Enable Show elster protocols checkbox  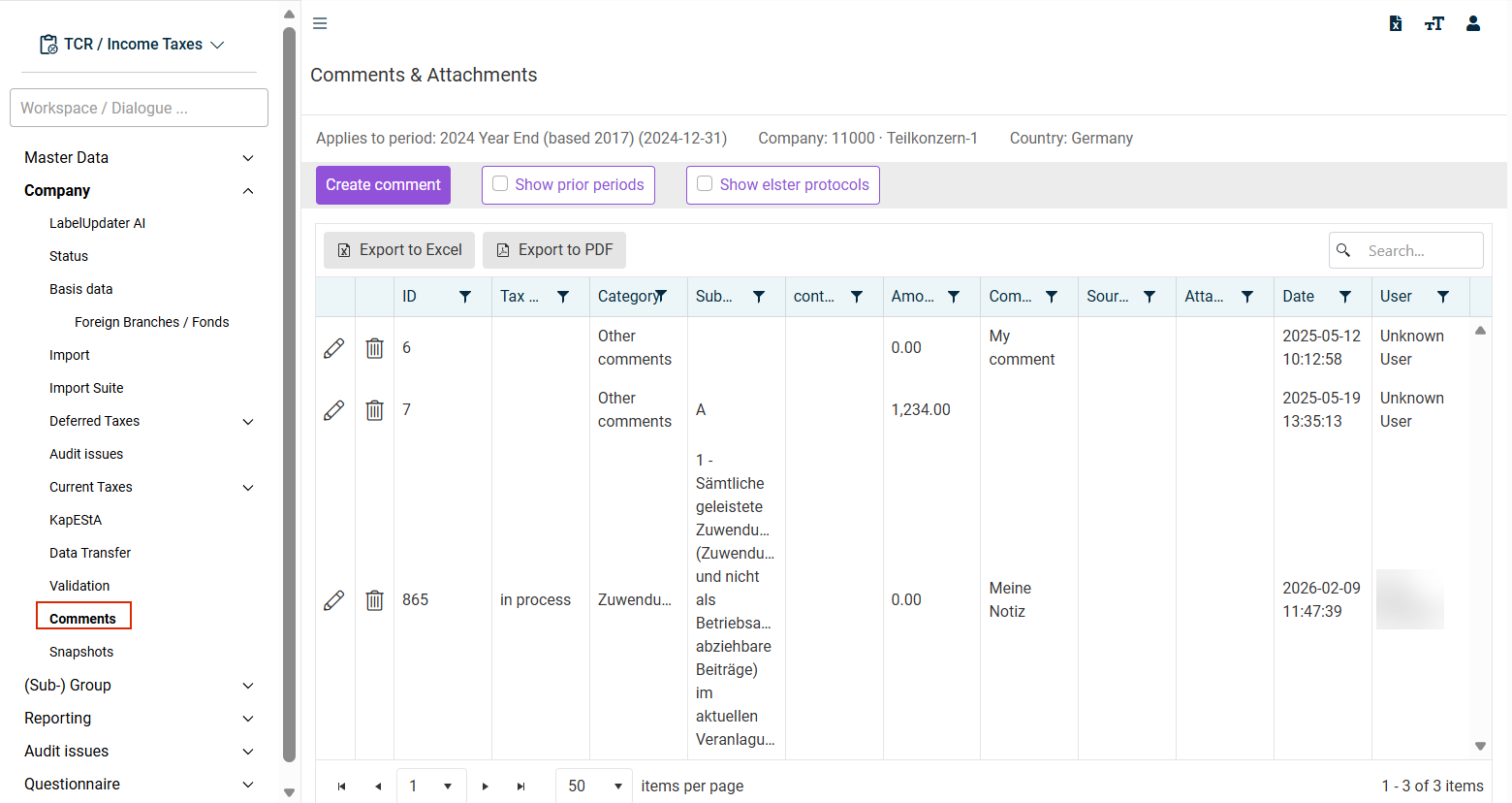(x=705, y=184)
